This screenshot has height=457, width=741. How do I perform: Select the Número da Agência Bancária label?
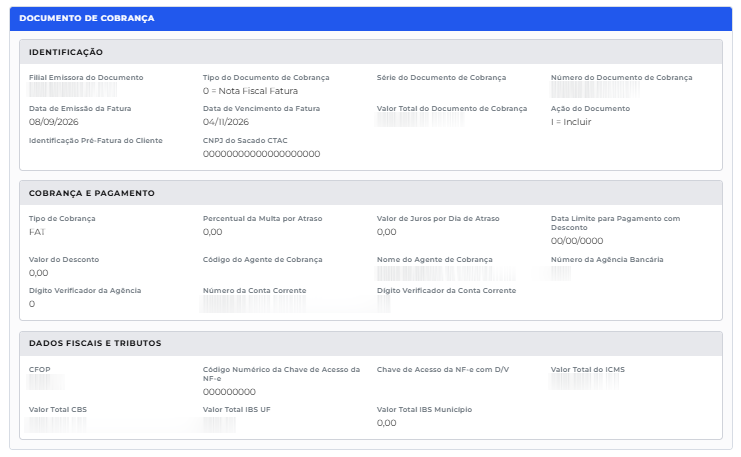click(x=607, y=260)
